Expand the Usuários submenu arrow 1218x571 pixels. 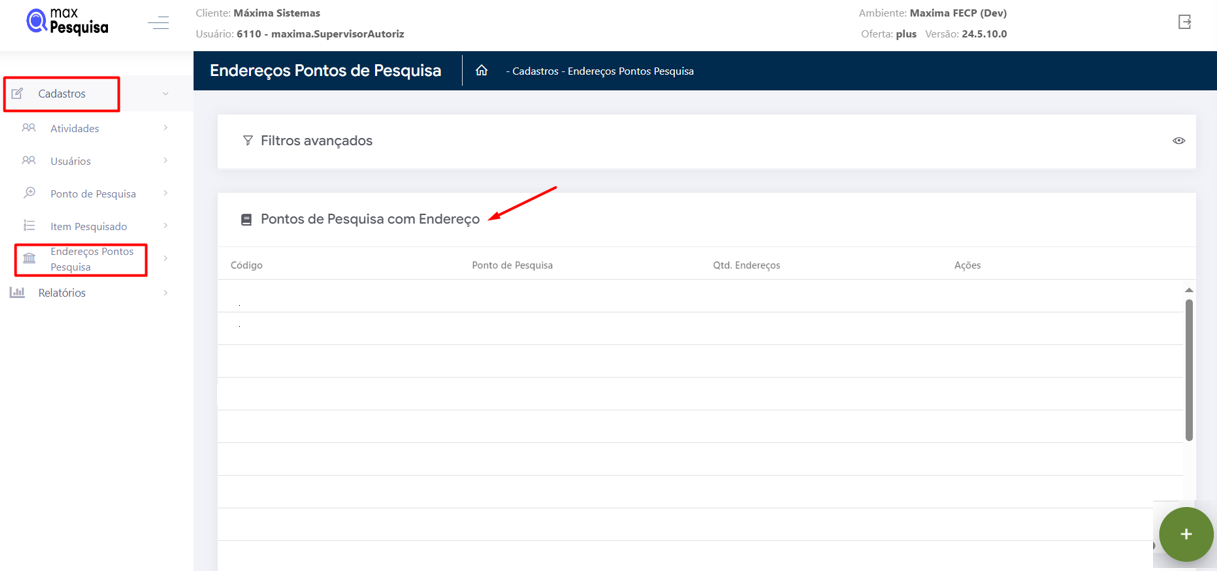click(x=165, y=161)
